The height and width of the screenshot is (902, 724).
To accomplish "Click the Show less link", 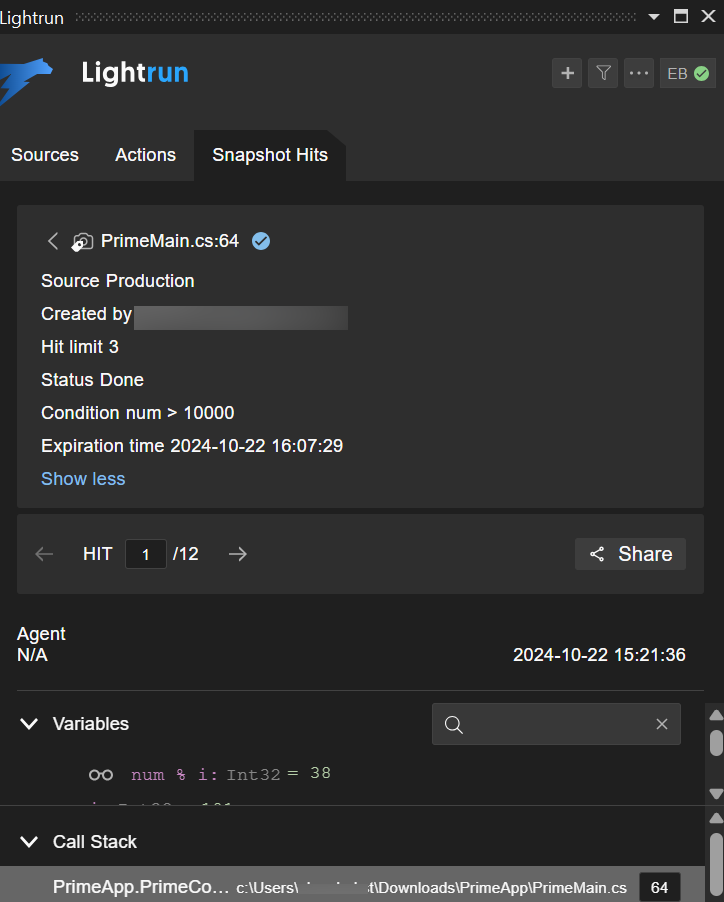I will (x=83, y=479).
